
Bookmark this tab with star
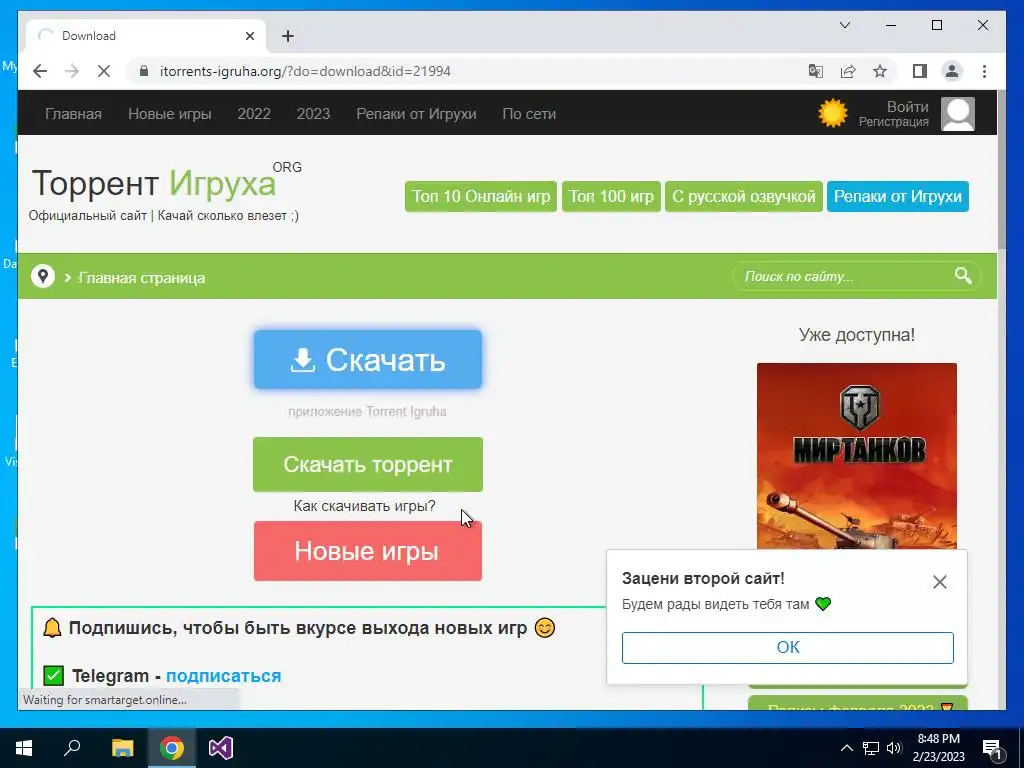(x=880, y=71)
